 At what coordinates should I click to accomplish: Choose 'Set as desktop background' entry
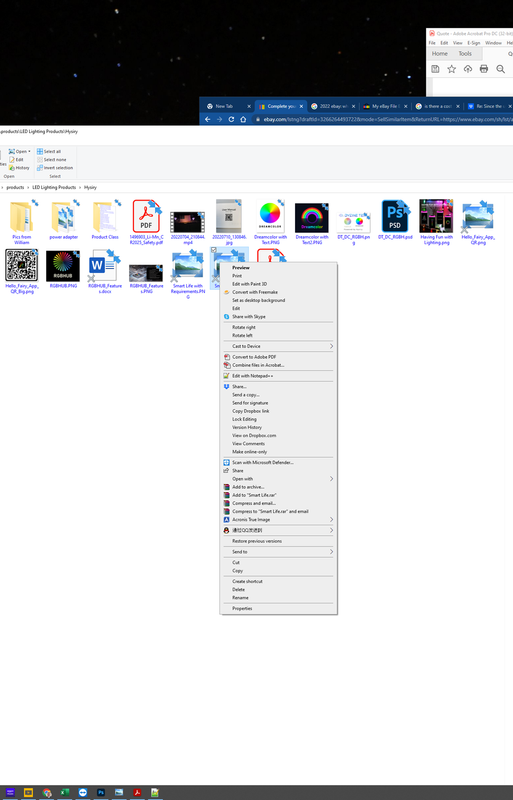click(279, 300)
